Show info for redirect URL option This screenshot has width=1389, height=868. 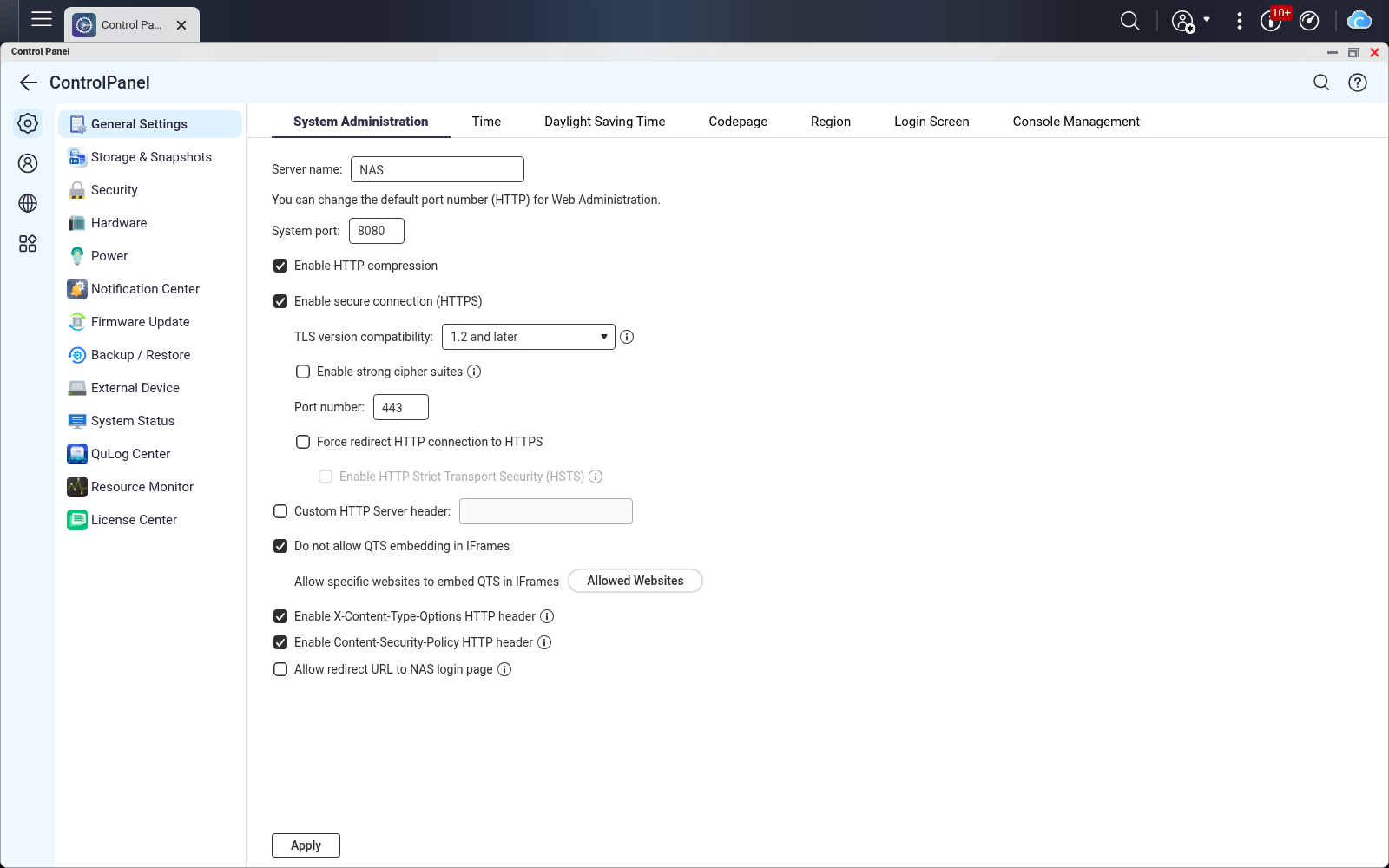click(x=504, y=669)
